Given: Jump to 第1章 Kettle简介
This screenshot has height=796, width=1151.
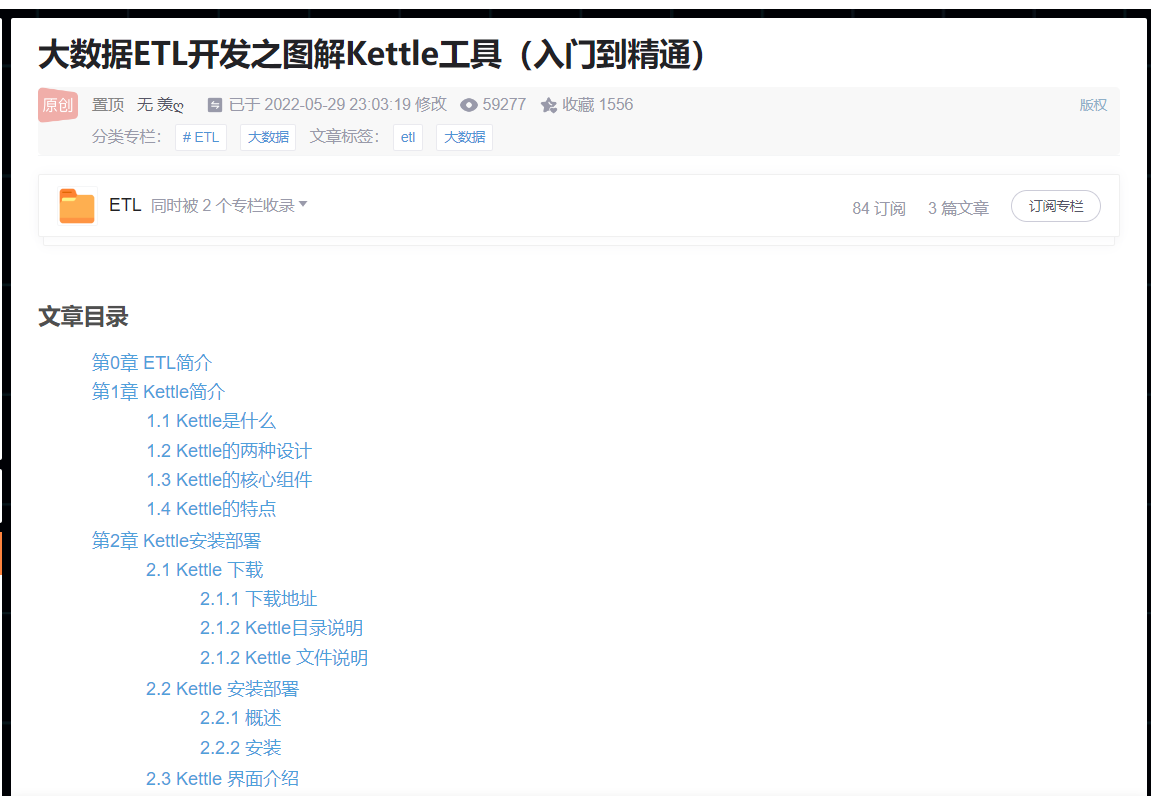Looking at the screenshot, I should point(159,391).
